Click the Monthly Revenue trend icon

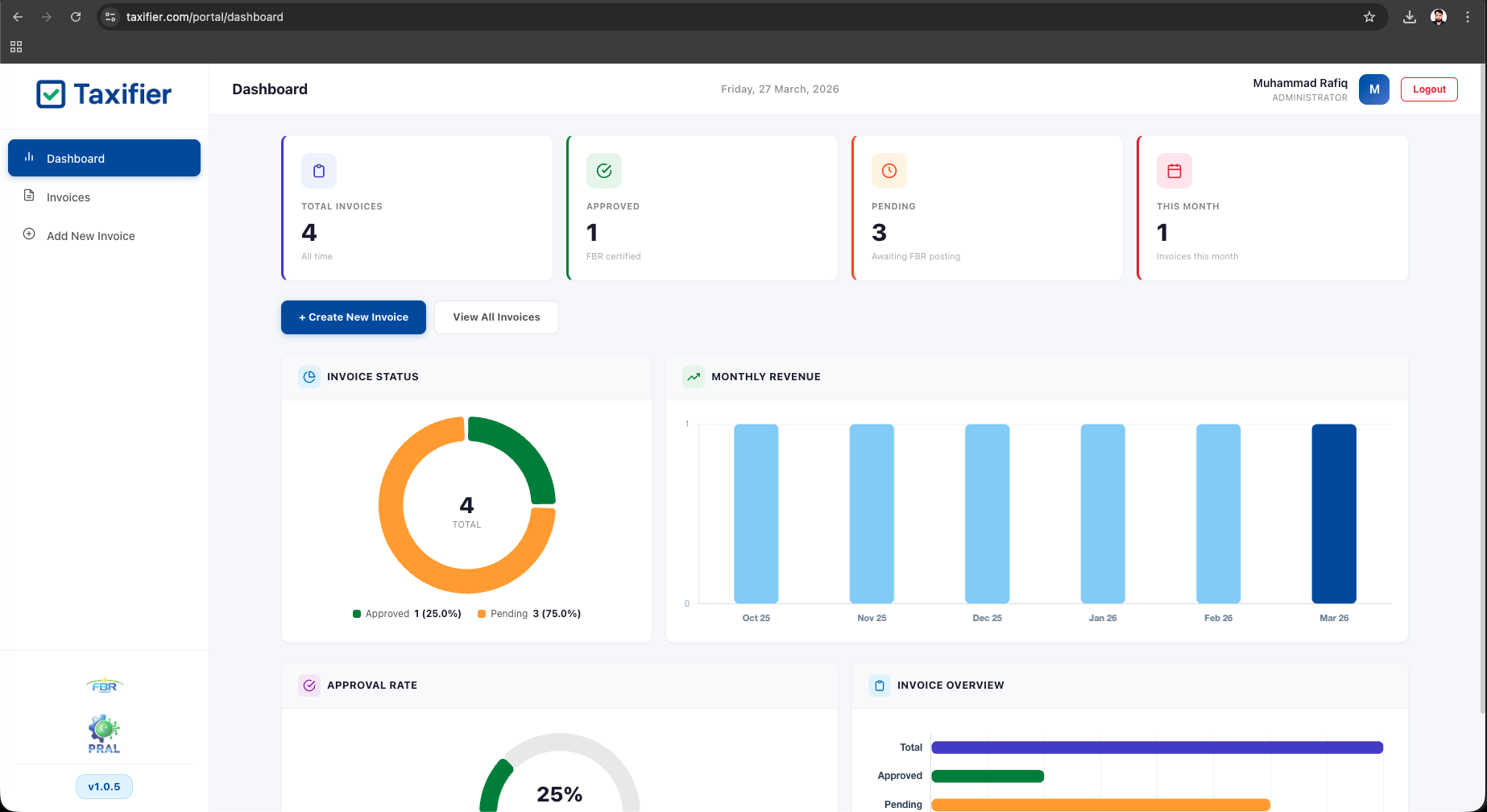click(694, 376)
